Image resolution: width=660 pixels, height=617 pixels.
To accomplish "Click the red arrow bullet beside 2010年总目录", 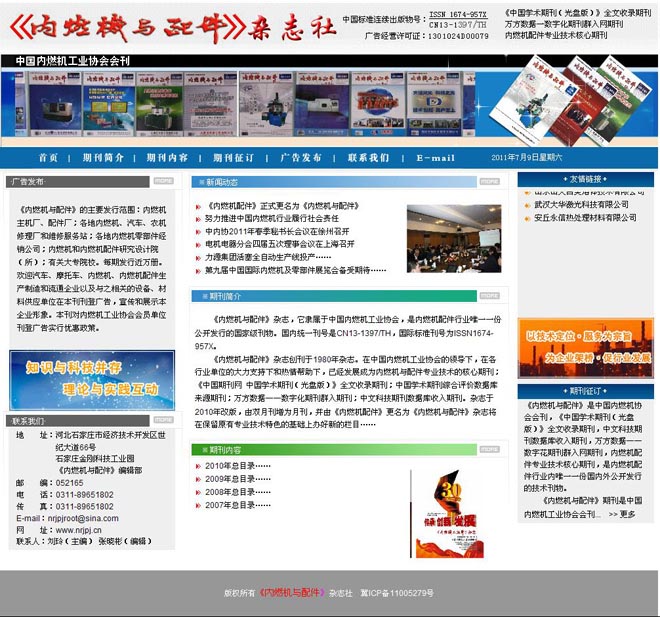I will point(198,466).
